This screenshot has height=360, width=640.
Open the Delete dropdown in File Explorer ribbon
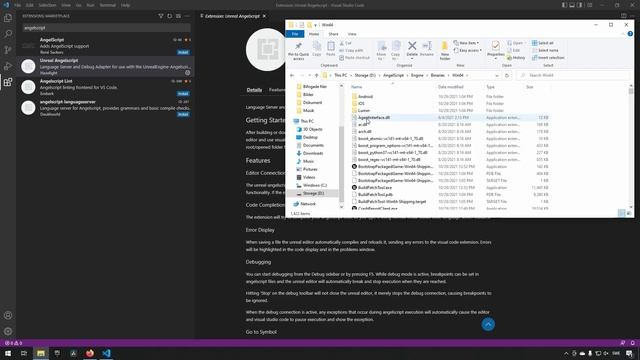412,59
